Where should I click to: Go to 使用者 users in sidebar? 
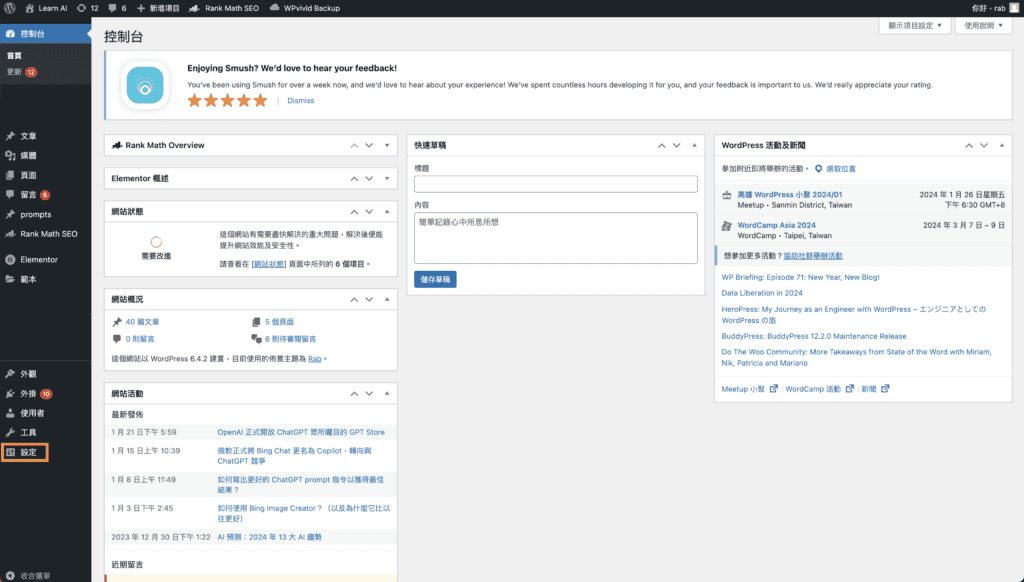tap(32, 413)
